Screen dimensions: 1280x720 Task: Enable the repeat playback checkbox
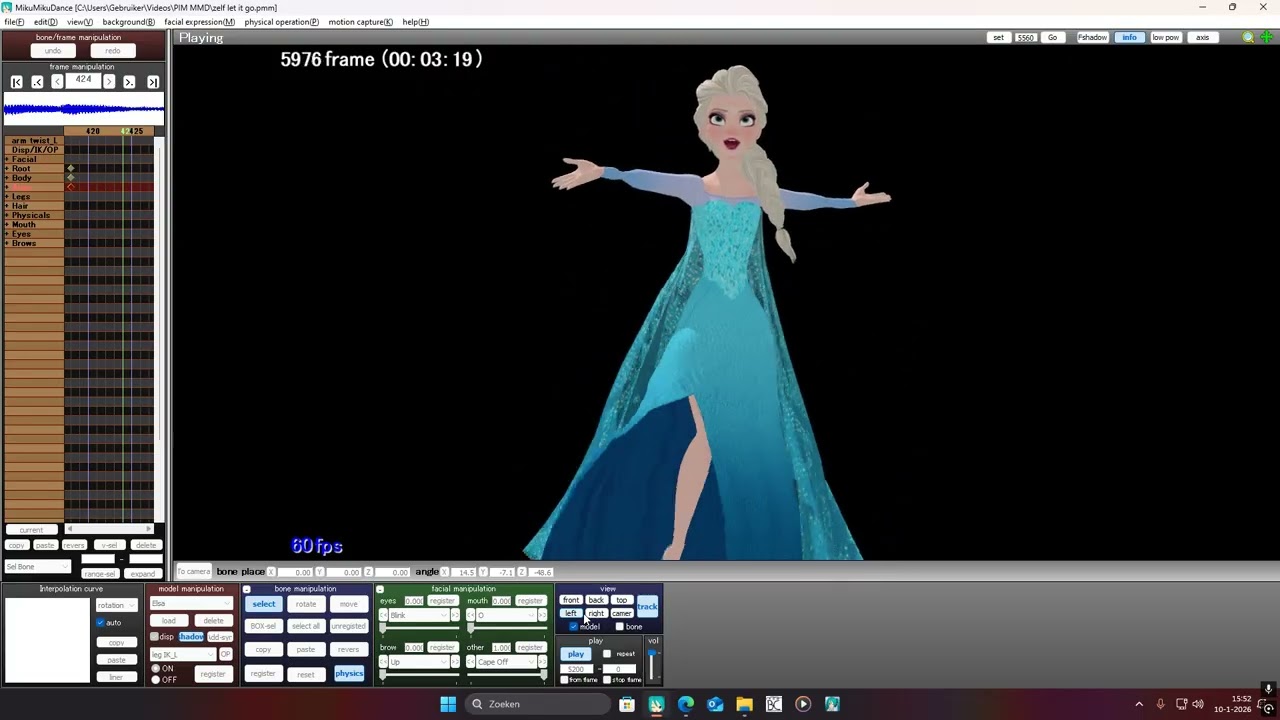tap(607, 654)
